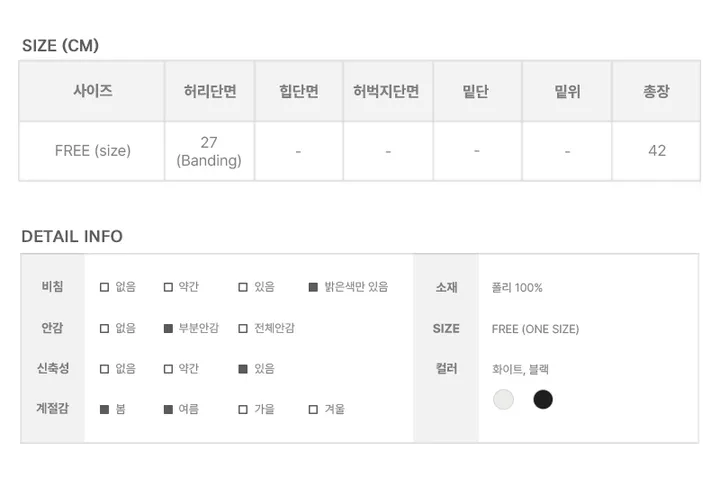Click the FREE (size) row cell
The width and height of the screenshot is (720, 487).
pos(92,151)
